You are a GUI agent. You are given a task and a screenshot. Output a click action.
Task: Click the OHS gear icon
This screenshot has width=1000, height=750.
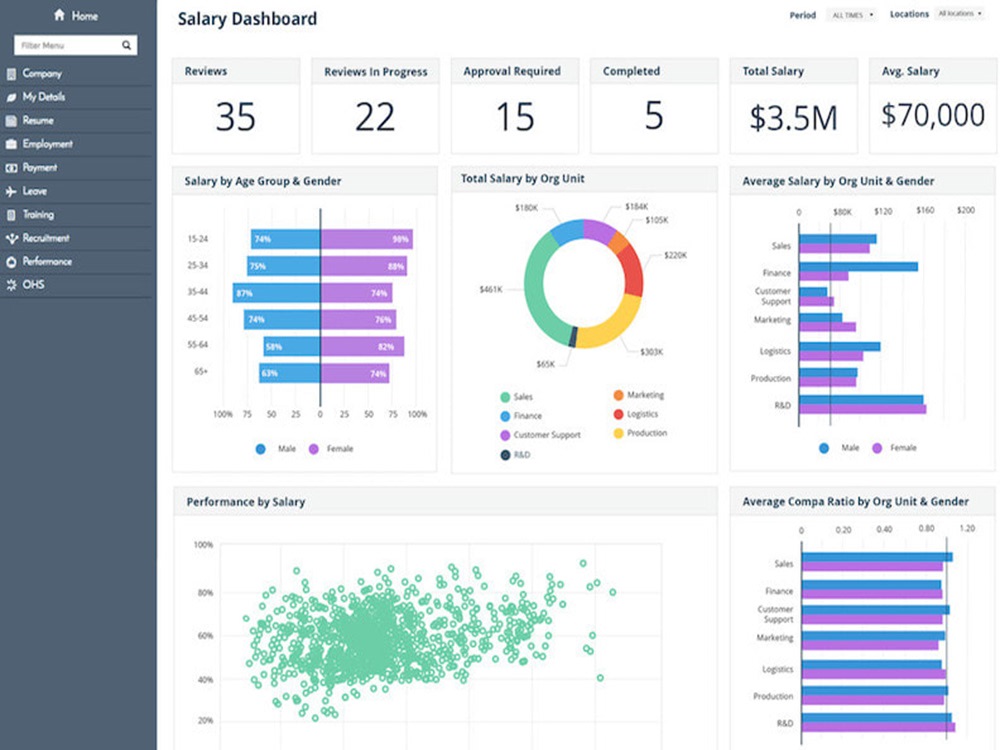point(11,285)
